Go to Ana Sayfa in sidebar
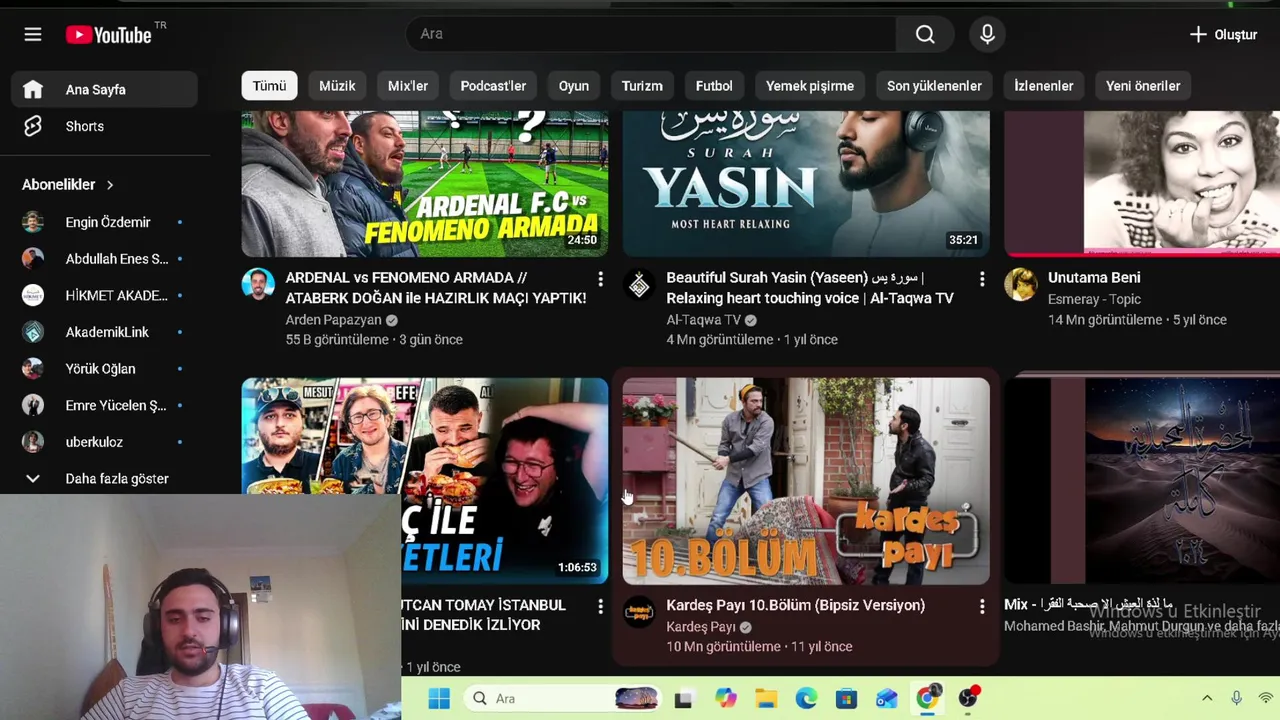 point(105,89)
